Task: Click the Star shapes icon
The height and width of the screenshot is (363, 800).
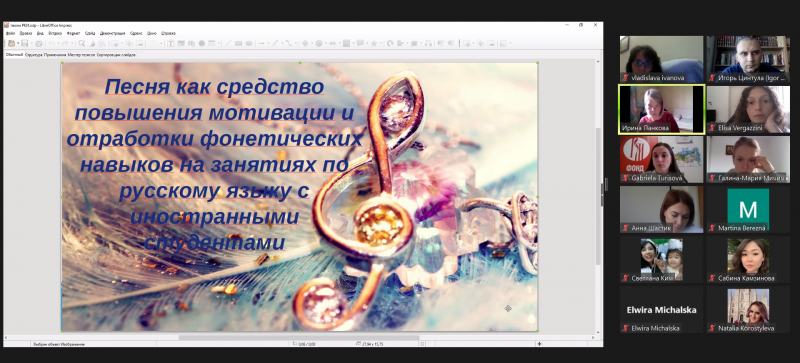Action: tap(374, 43)
